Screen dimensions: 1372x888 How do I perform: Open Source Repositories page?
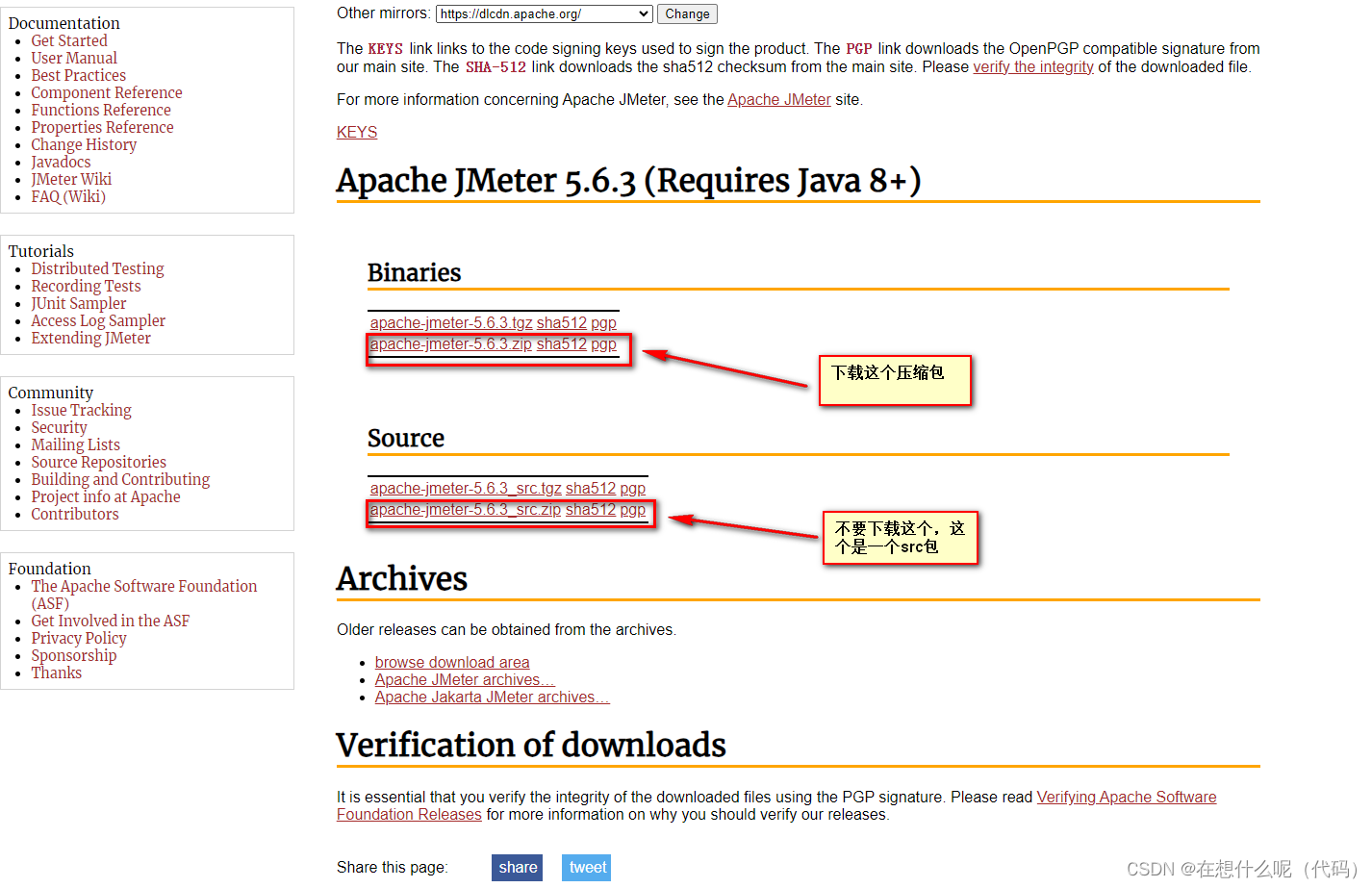point(98,463)
